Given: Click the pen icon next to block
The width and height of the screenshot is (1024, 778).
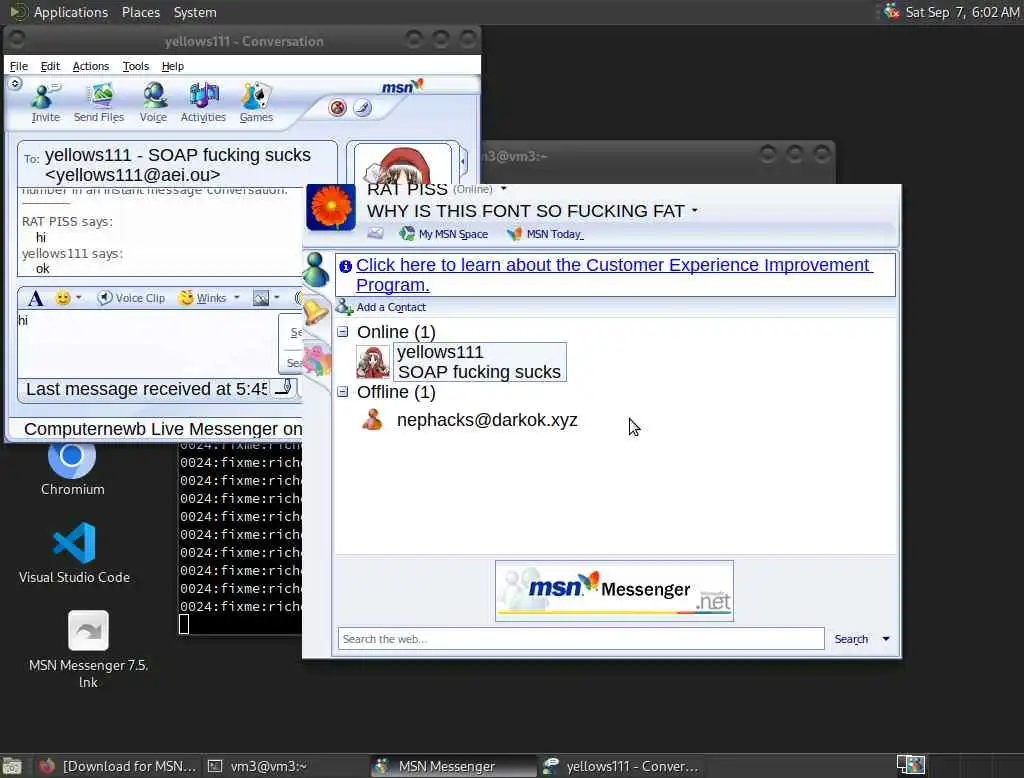Looking at the screenshot, I should click(362, 108).
